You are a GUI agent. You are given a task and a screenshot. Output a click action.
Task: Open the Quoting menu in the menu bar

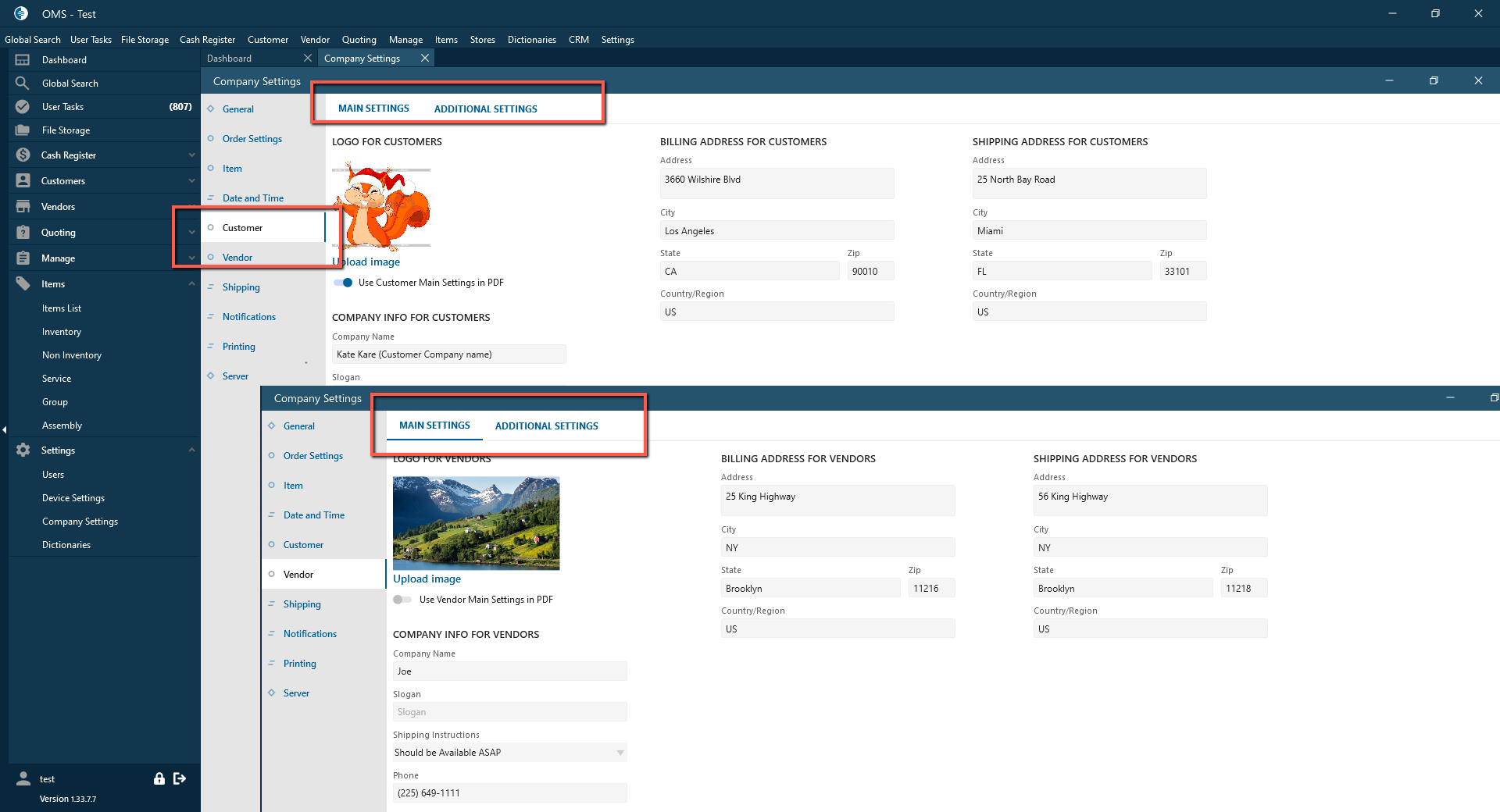pos(359,40)
